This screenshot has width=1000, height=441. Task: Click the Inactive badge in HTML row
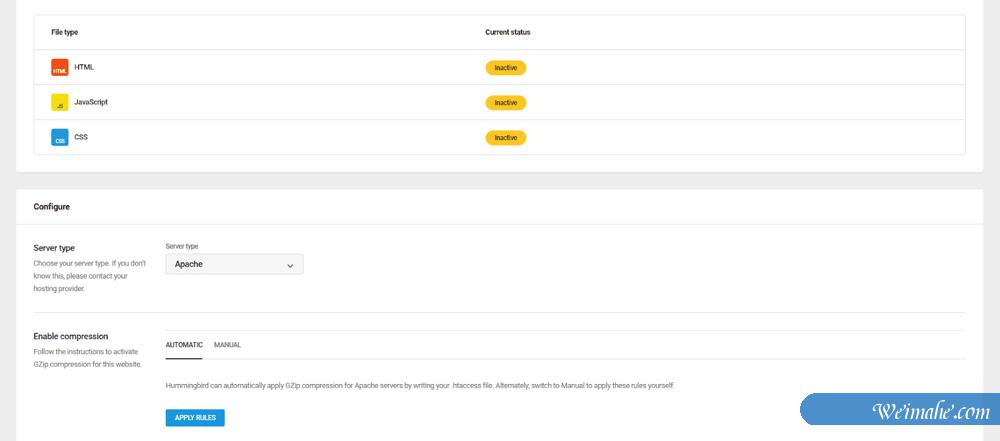click(x=505, y=68)
